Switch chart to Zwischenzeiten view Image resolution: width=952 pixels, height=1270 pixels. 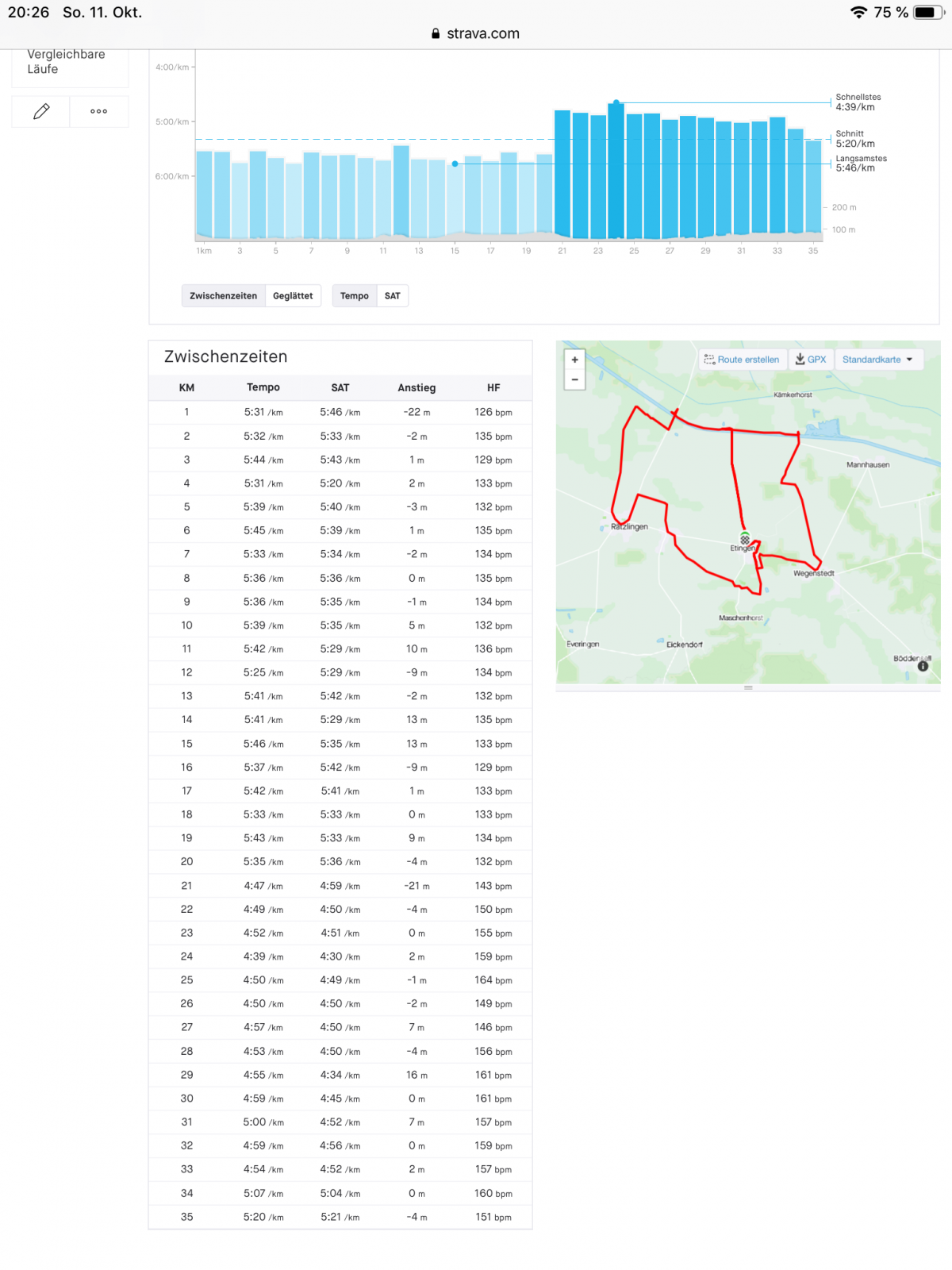pyautogui.click(x=223, y=296)
